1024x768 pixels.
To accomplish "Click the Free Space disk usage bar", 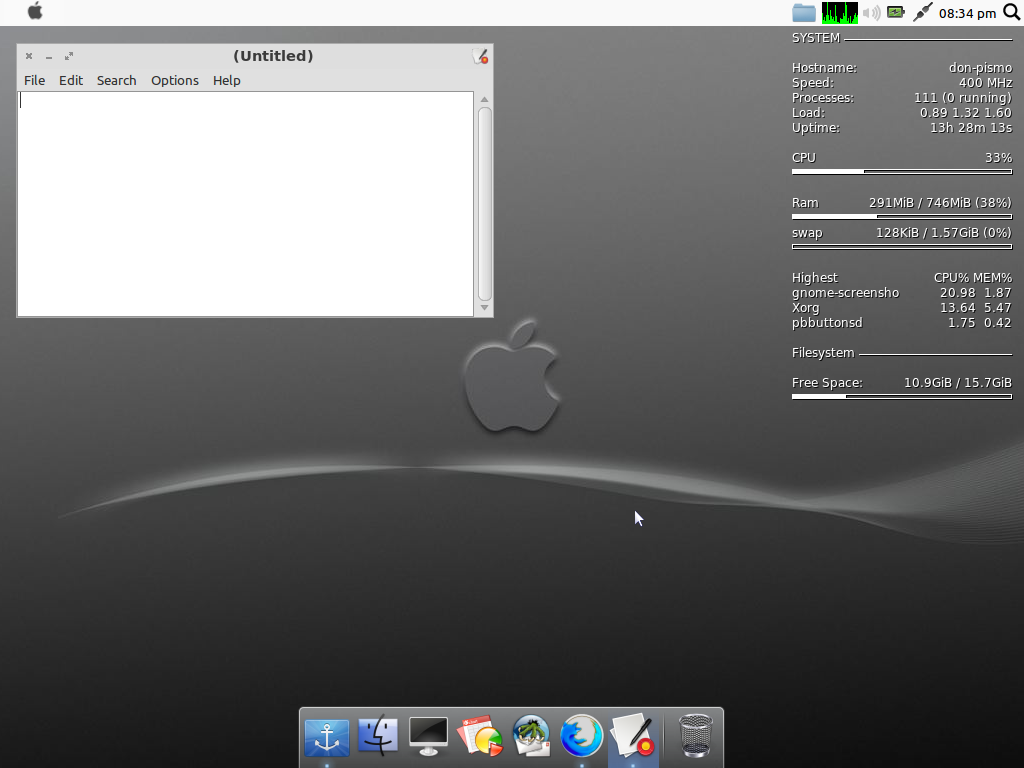I will point(902,396).
